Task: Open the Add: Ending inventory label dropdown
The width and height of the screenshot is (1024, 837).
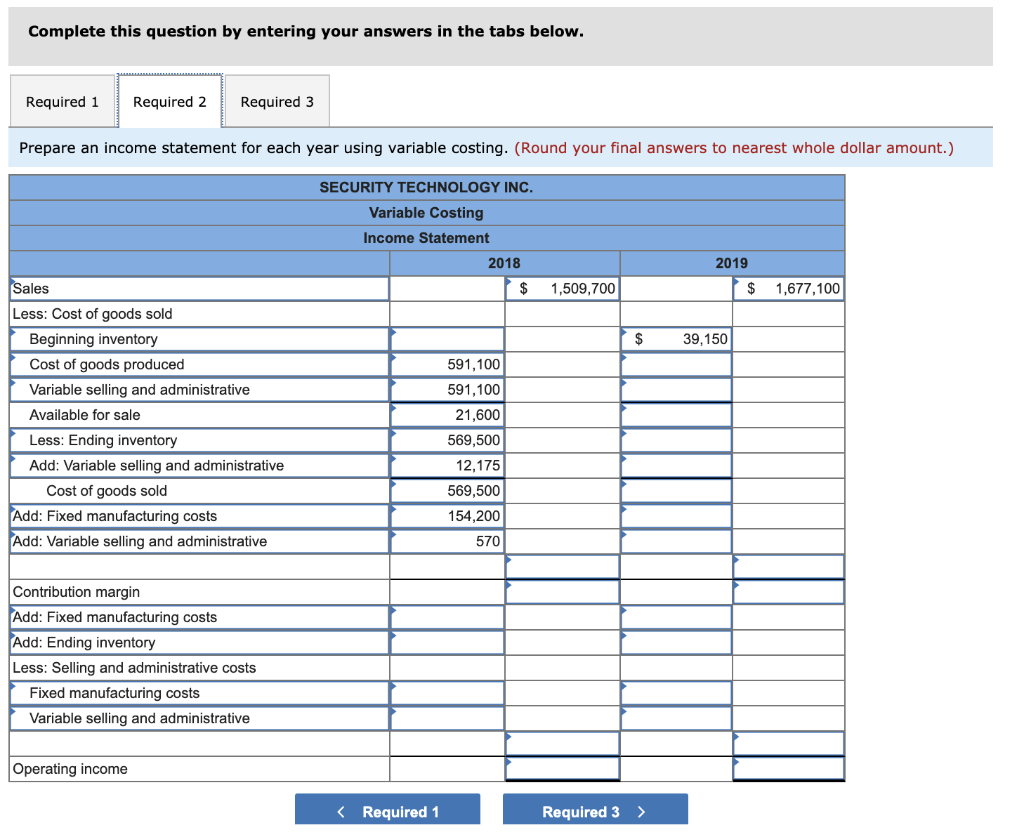Action: [200, 643]
